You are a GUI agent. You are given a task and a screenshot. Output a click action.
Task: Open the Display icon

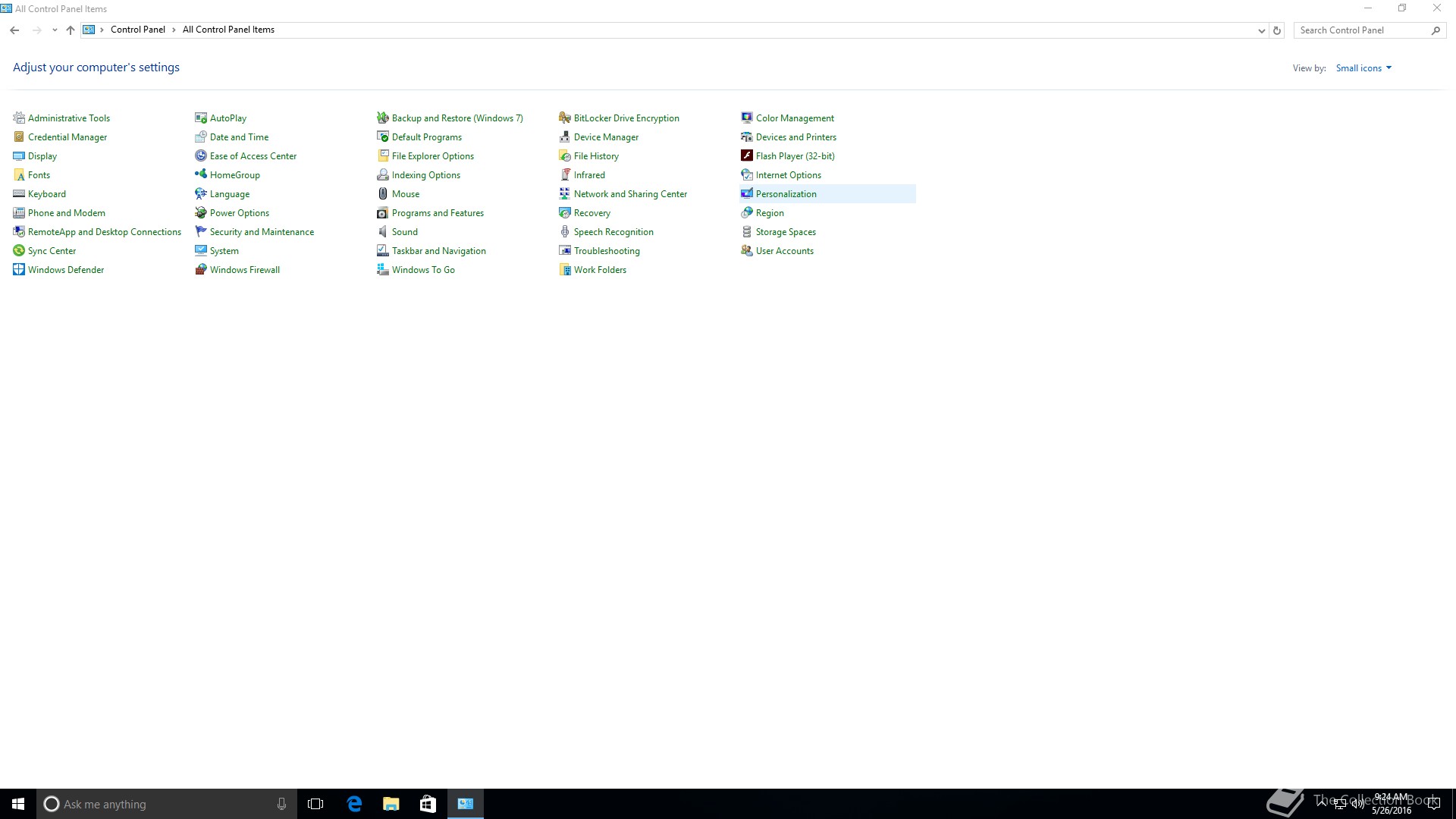pos(19,155)
